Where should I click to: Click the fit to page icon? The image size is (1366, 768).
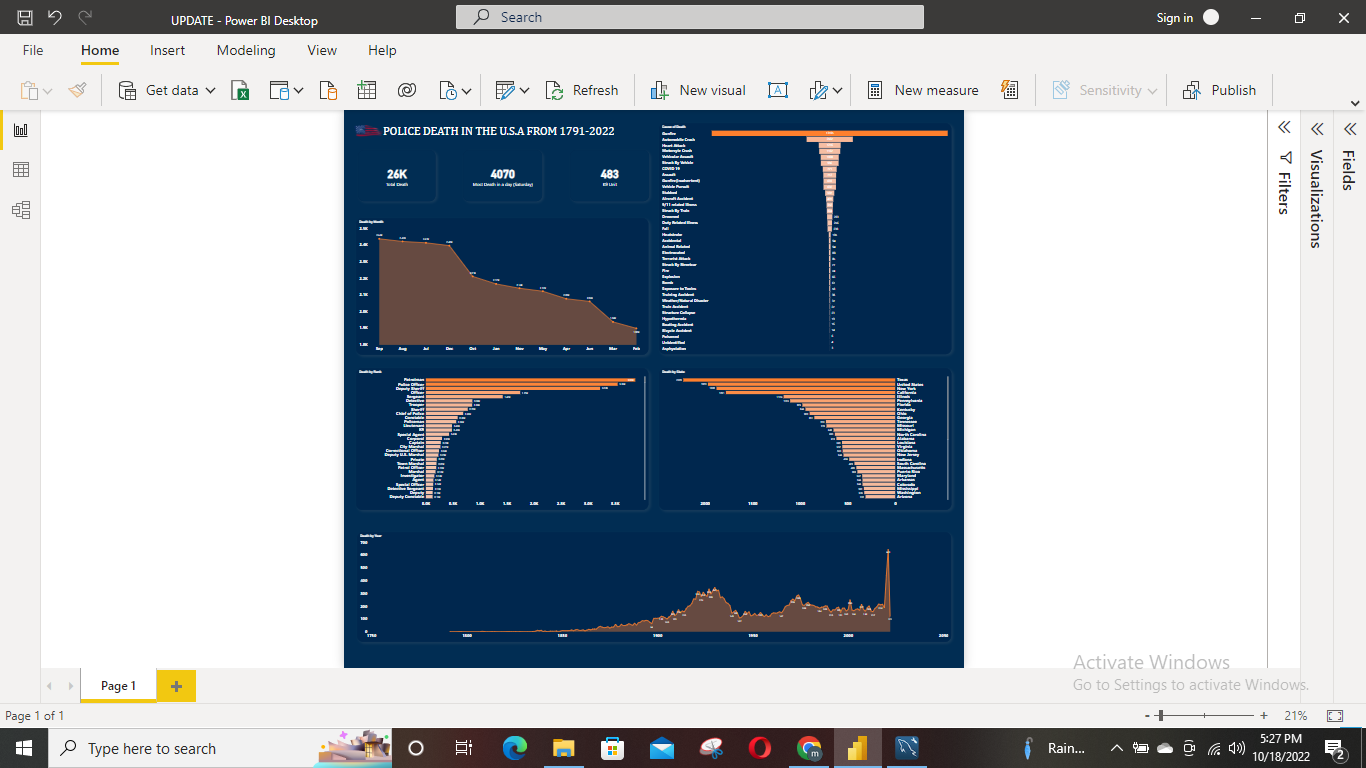coord(1334,716)
